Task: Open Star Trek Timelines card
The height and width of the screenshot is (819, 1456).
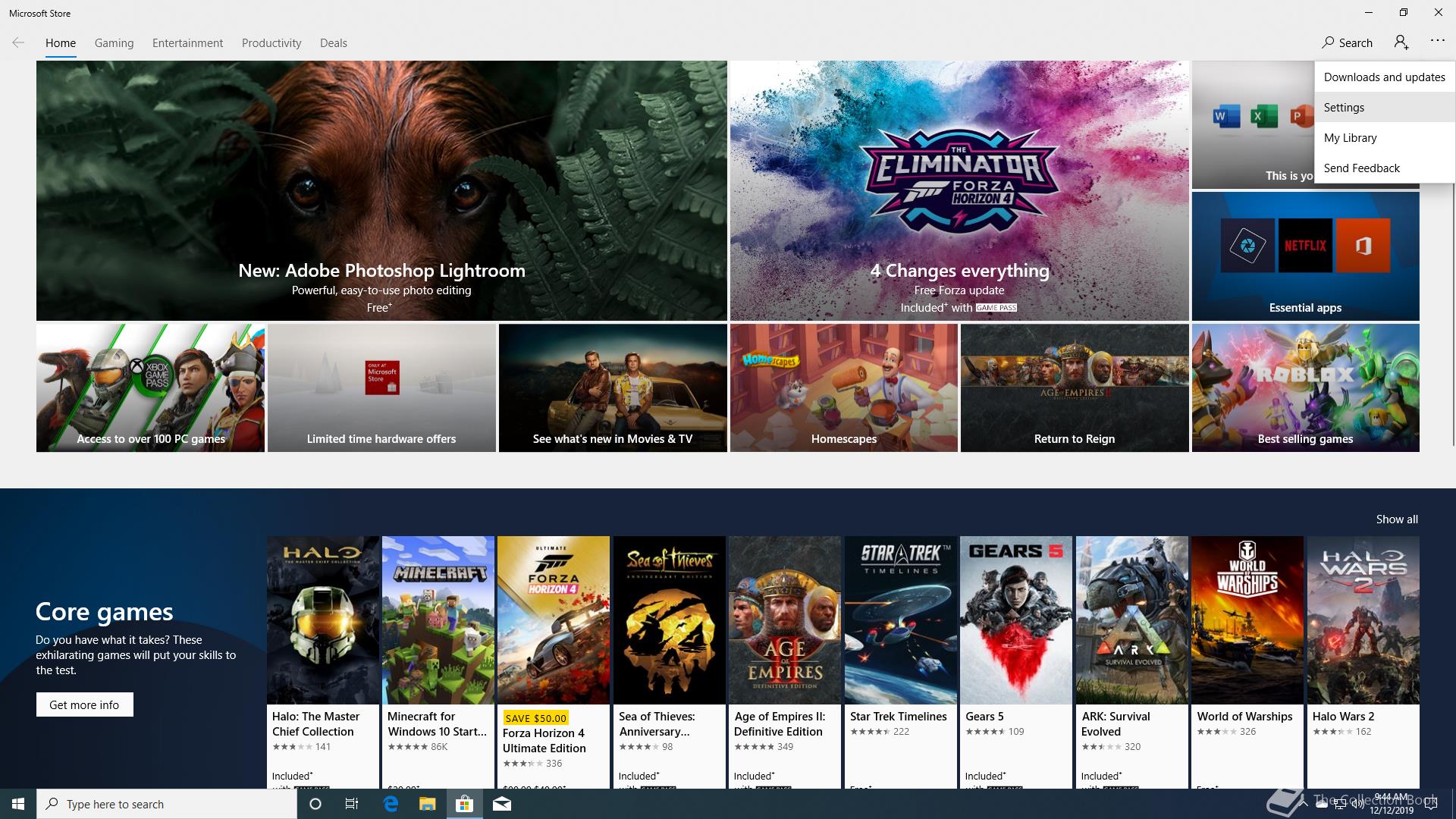Action: point(901,662)
